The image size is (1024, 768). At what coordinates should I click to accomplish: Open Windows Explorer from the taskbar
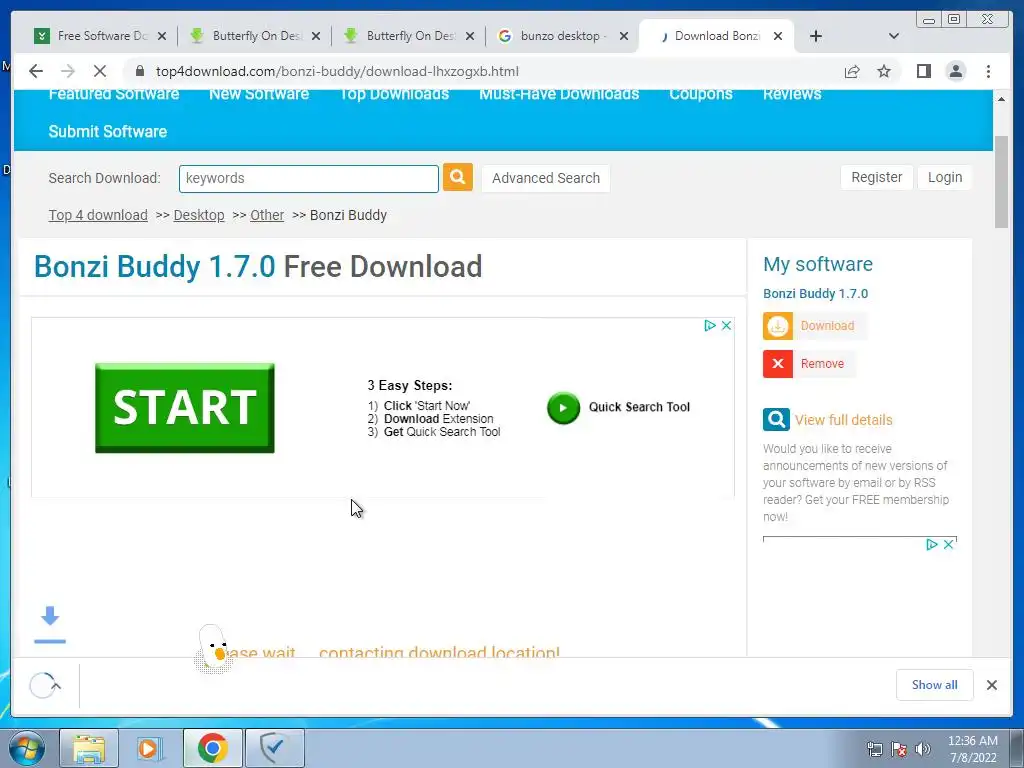89,748
